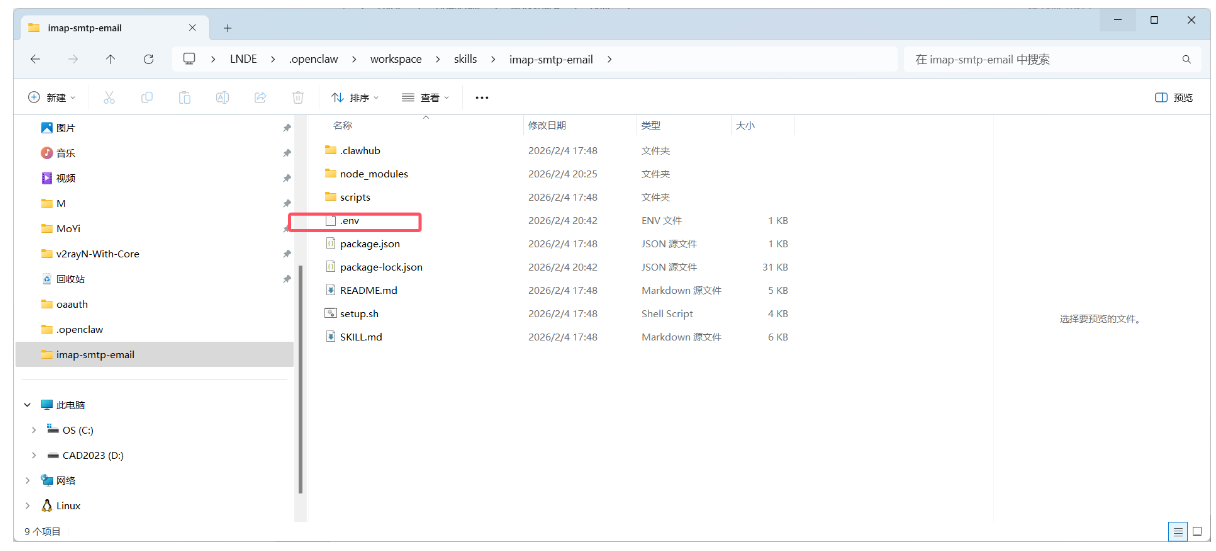
Task: Click the .clawhub folder icon
Action: pos(331,150)
